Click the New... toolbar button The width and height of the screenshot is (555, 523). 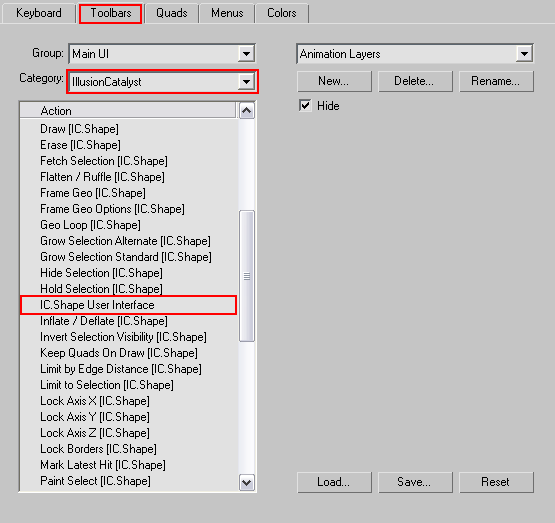334,81
